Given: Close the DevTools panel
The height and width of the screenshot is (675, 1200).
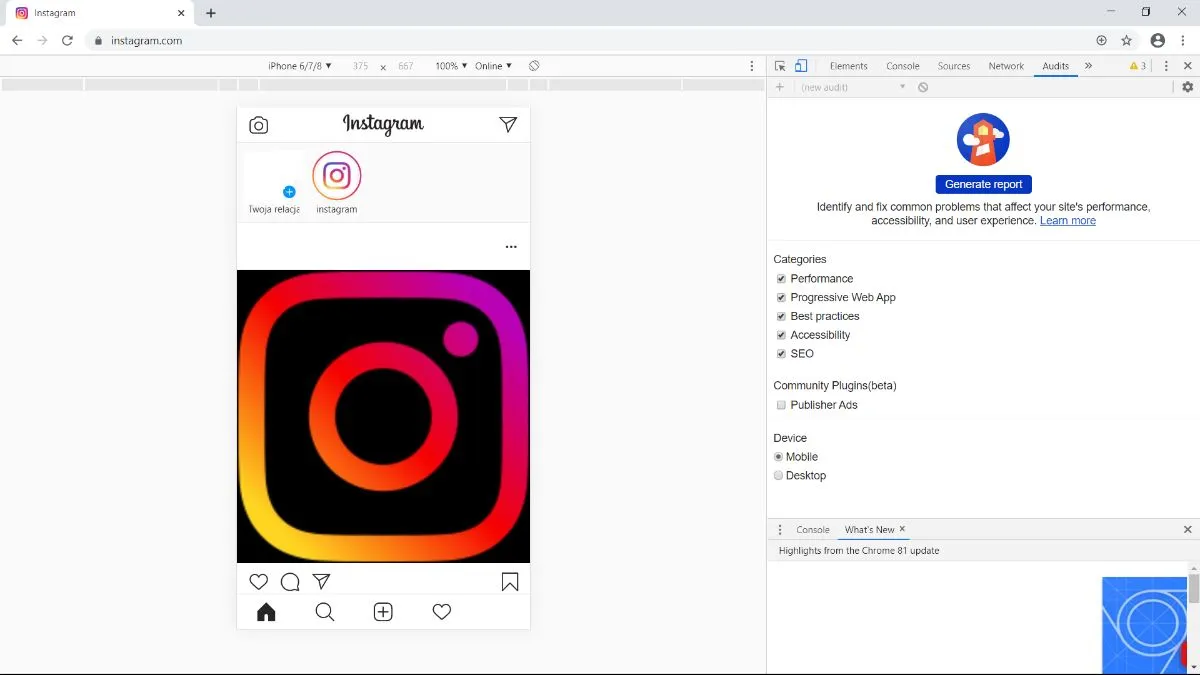Looking at the screenshot, I should 1187,66.
